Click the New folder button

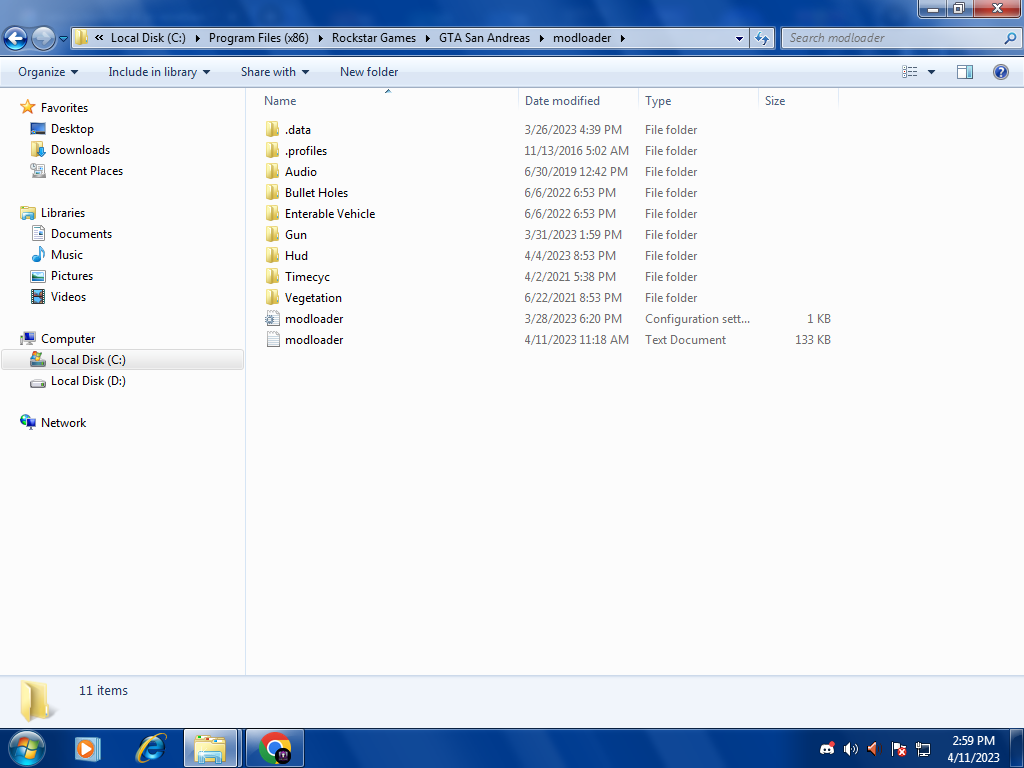[369, 72]
